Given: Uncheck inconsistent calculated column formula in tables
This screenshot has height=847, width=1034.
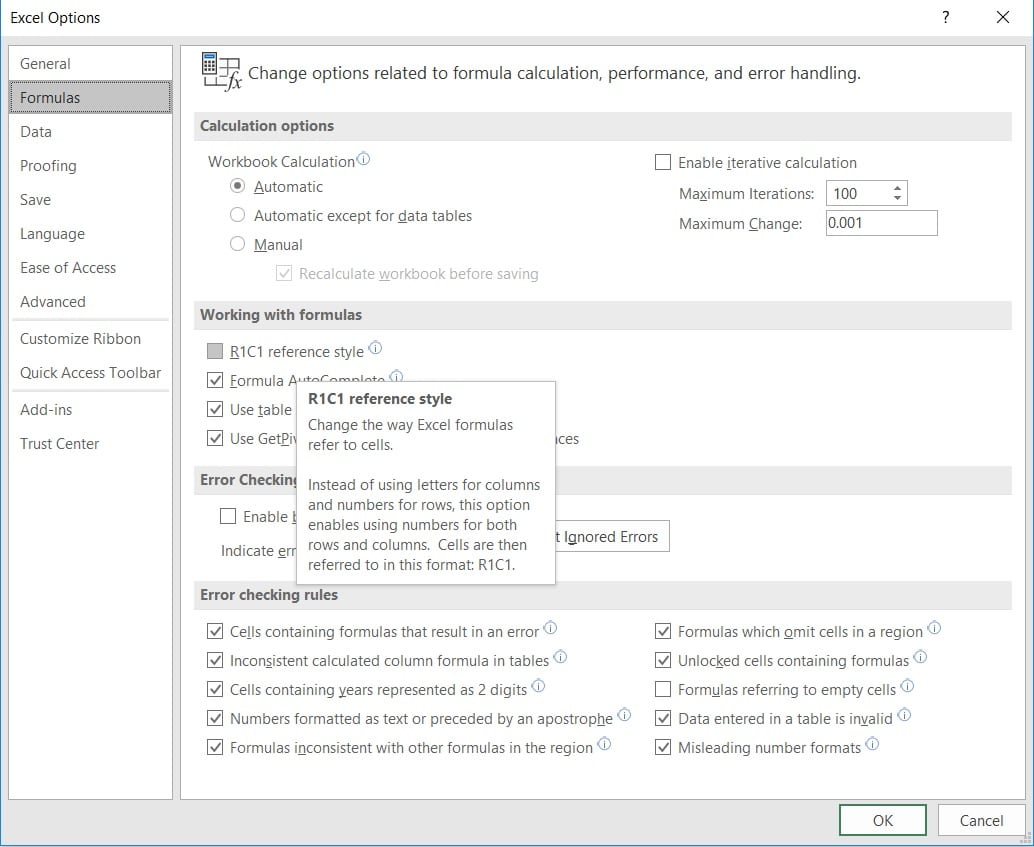Looking at the screenshot, I should (215, 660).
